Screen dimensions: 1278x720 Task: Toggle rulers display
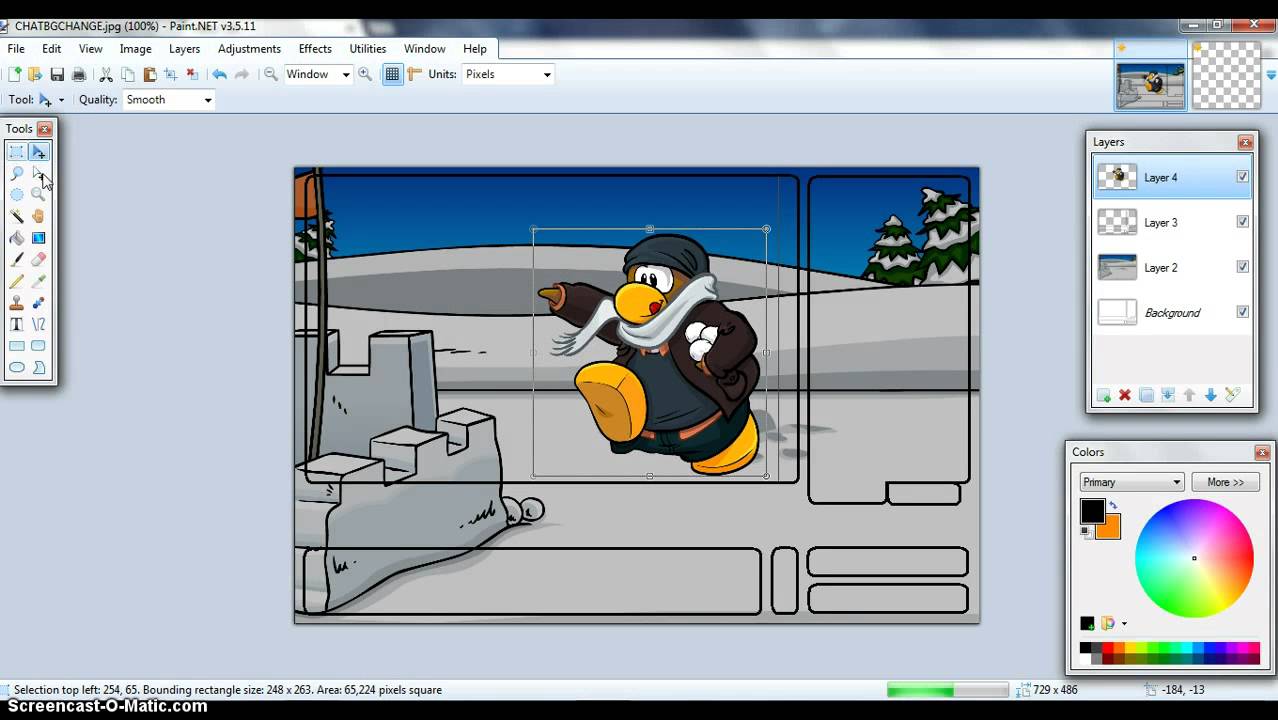point(414,74)
